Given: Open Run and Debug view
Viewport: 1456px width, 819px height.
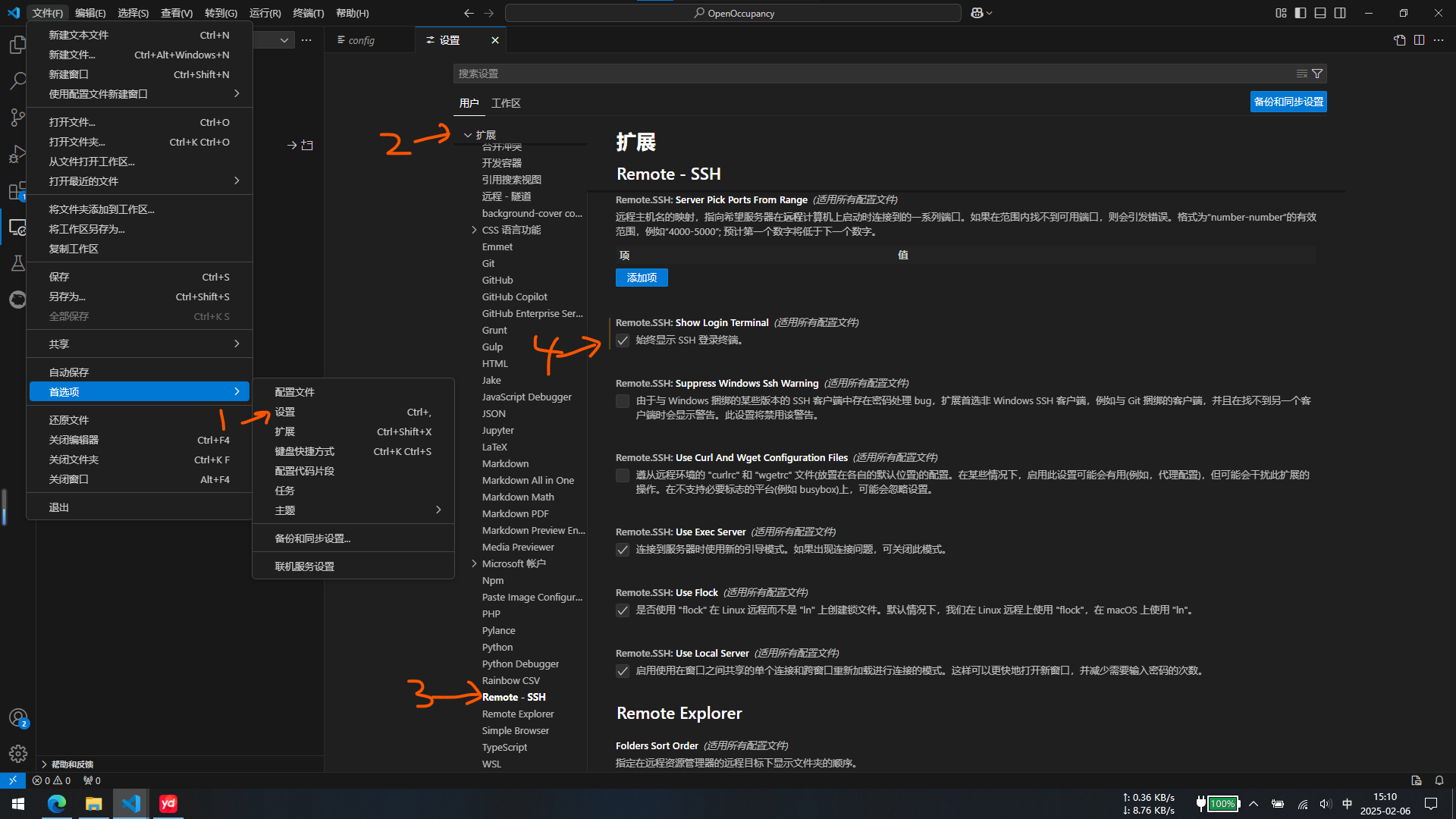Looking at the screenshot, I should pos(17,154).
